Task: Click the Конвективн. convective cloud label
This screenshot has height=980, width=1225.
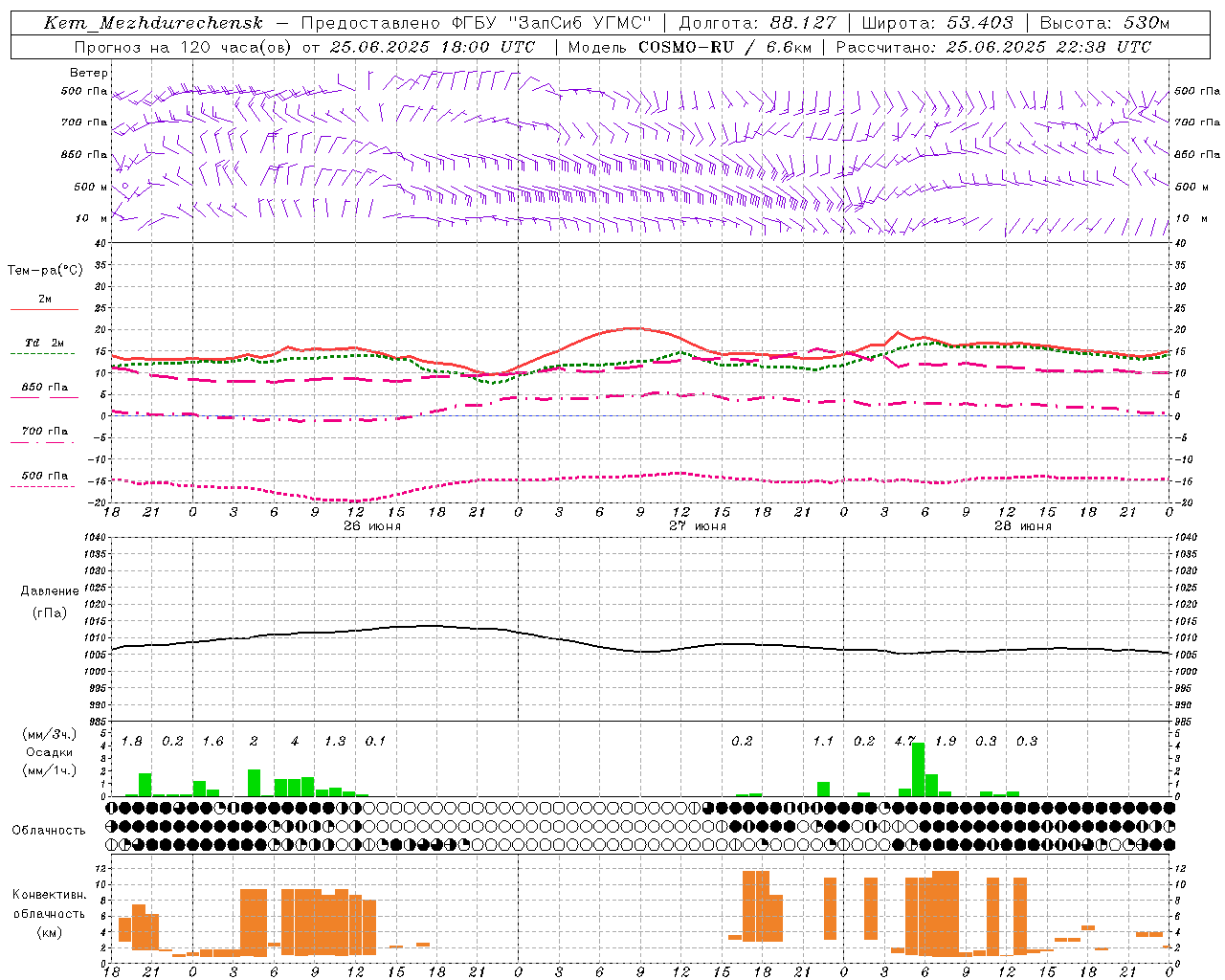Action: tap(50, 894)
